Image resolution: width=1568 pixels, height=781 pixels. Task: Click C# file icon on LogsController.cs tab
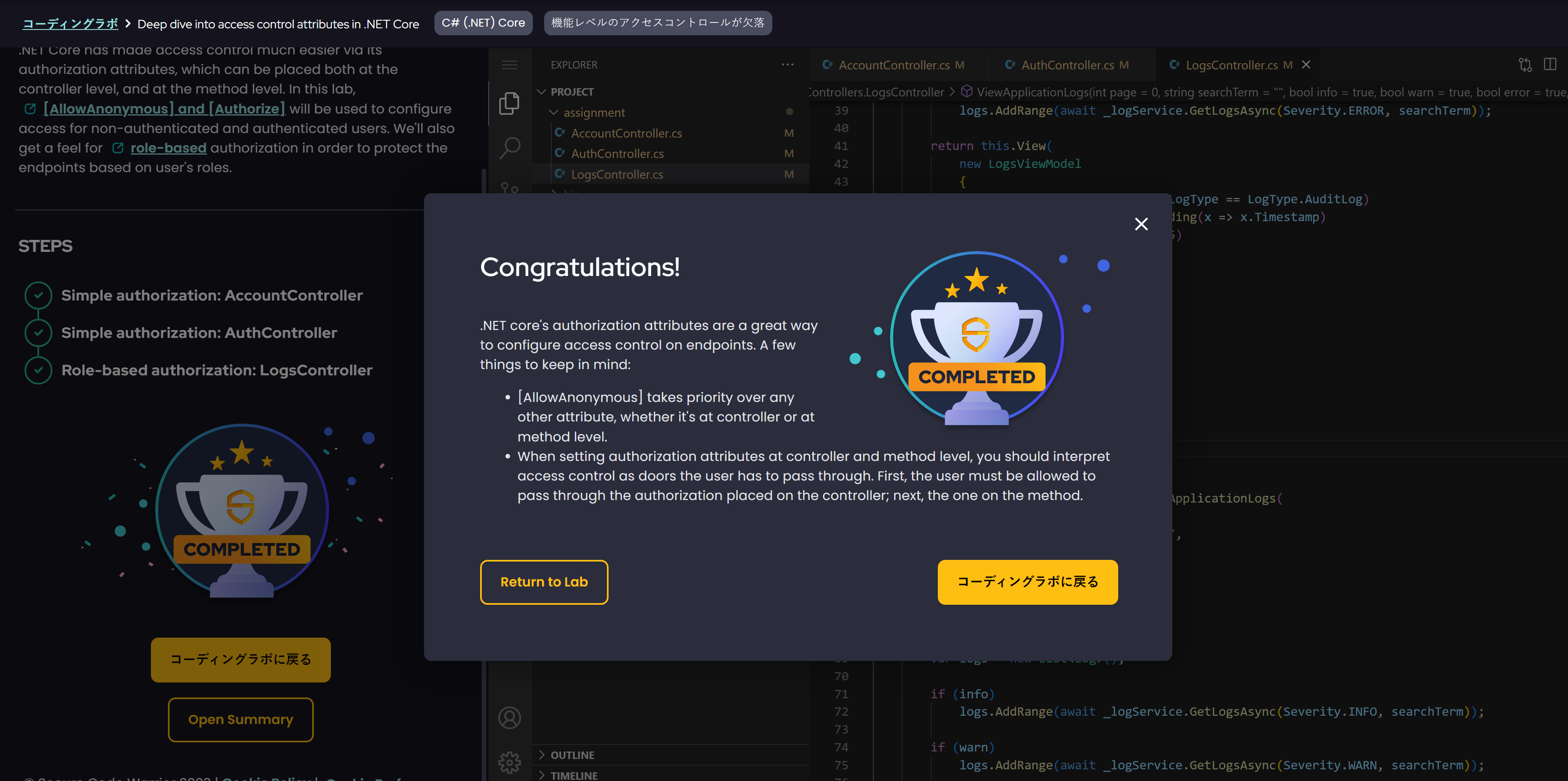[x=1175, y=64]
